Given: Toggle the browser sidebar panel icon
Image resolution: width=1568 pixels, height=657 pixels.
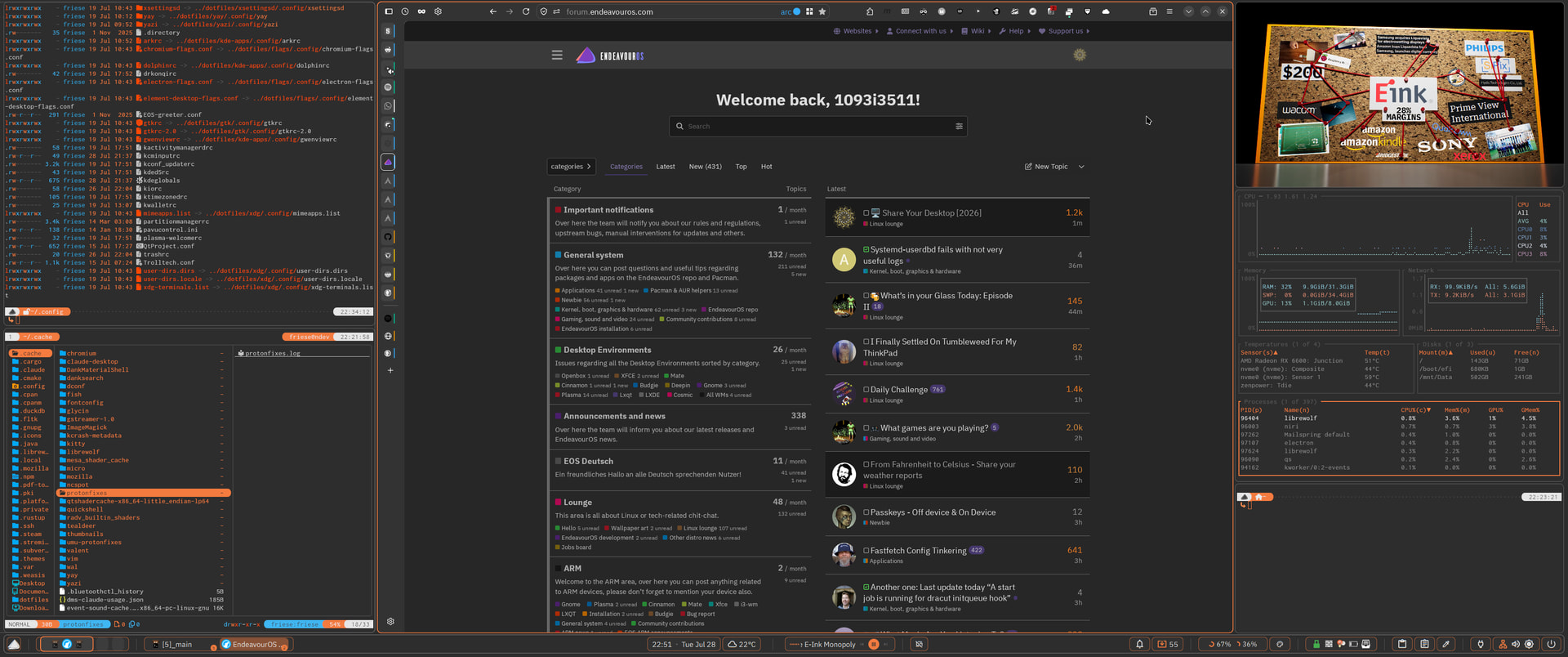Looking at the screenshot, I should [389, 11].
